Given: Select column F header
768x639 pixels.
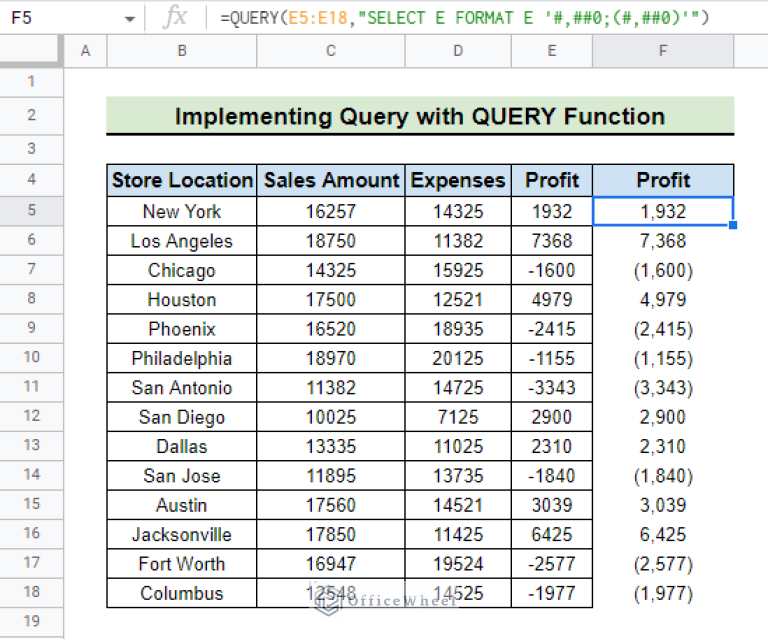Looking at the screenshot, I should [663, 51].
